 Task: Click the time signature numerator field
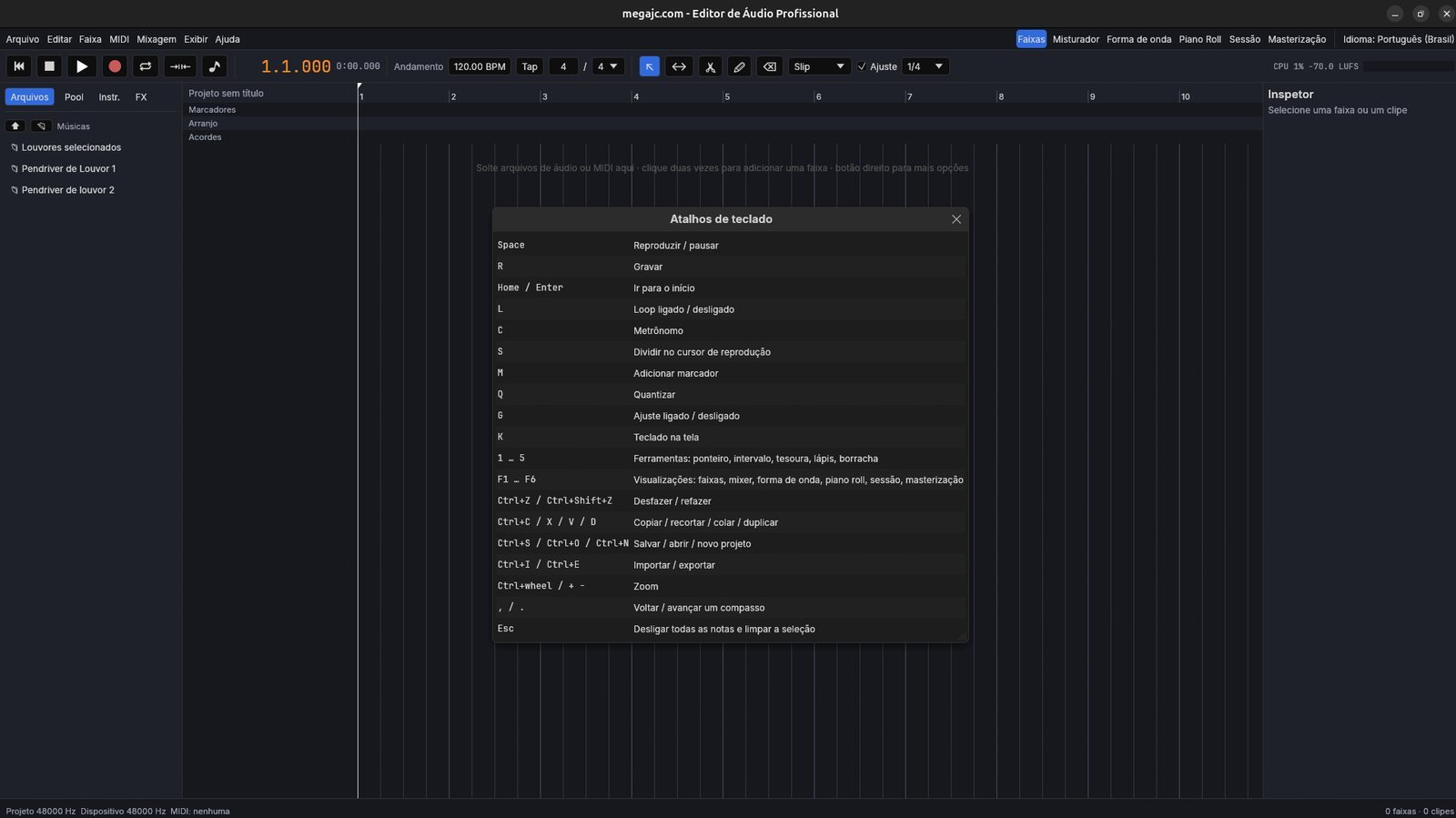(x=563, y=66)
